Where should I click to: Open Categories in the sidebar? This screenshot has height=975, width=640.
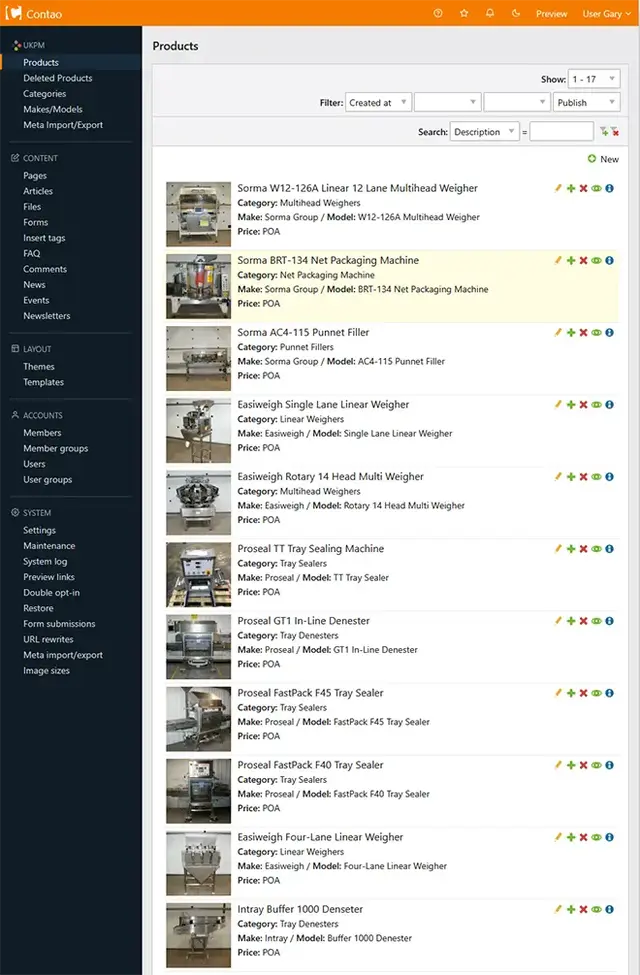(44, 93)
